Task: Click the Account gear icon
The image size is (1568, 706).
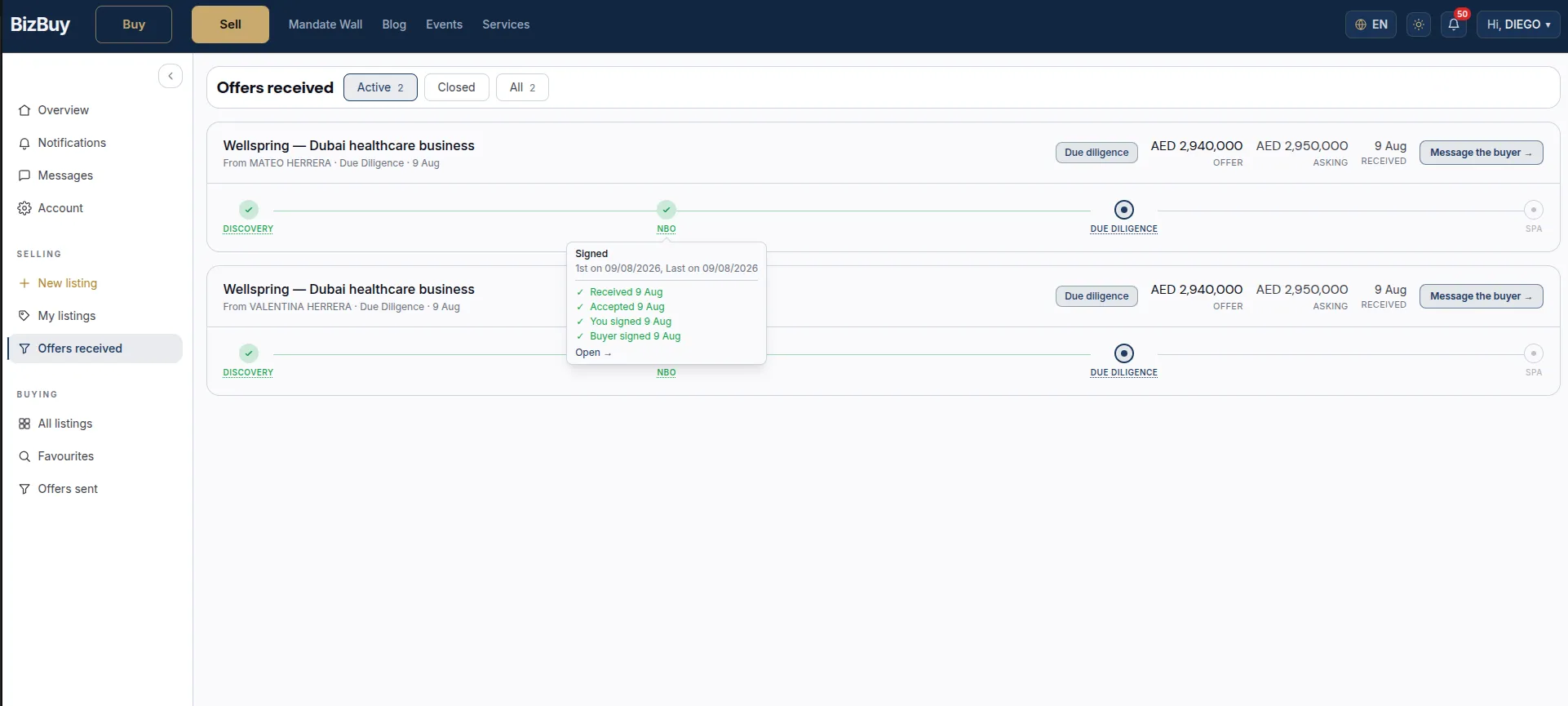Action: pos(24,208)
